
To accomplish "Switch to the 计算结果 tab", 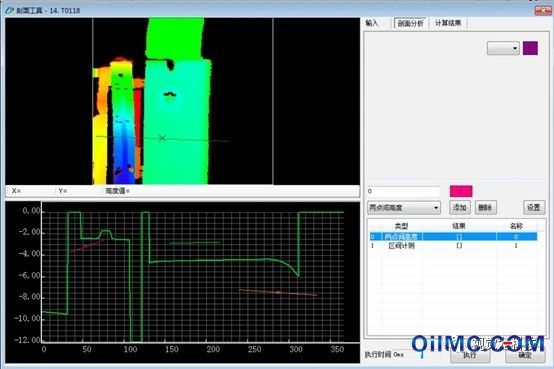I will [448, 23].
